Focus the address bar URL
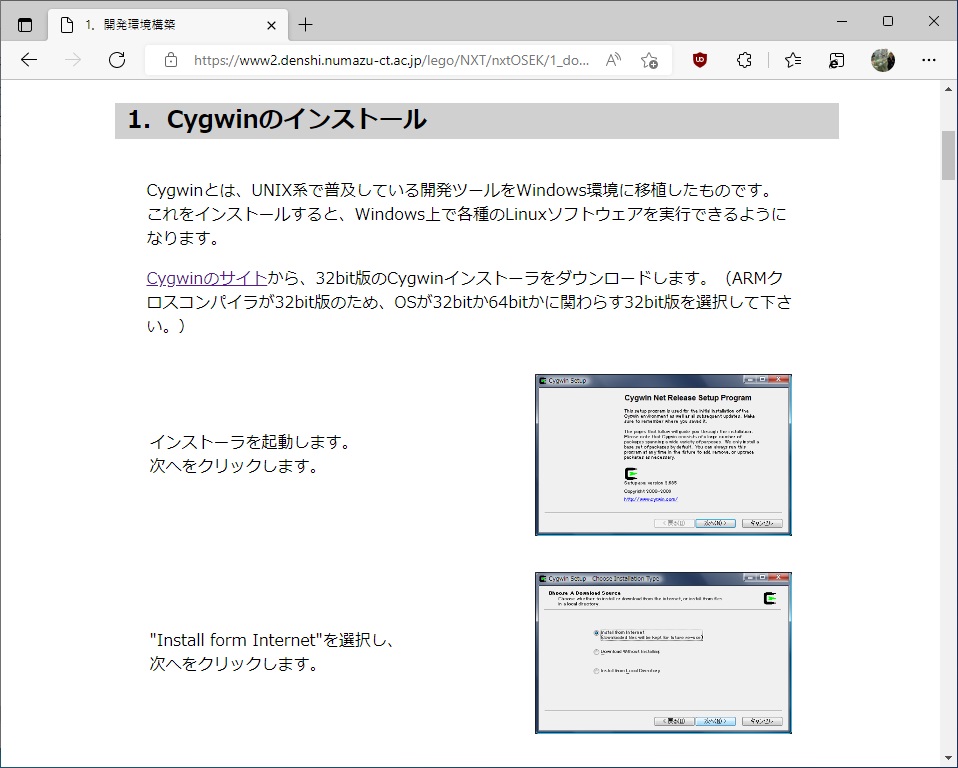 [x=391, y=60]
